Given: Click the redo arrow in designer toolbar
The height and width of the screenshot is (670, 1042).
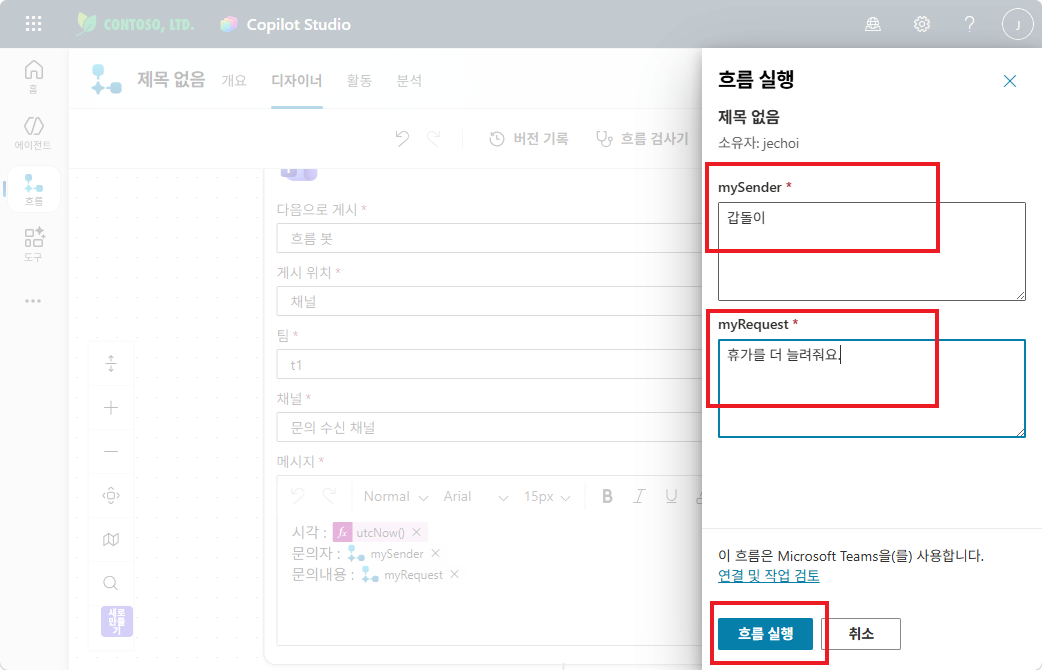Looking at the screenshot, I should [x=434, y=138].
